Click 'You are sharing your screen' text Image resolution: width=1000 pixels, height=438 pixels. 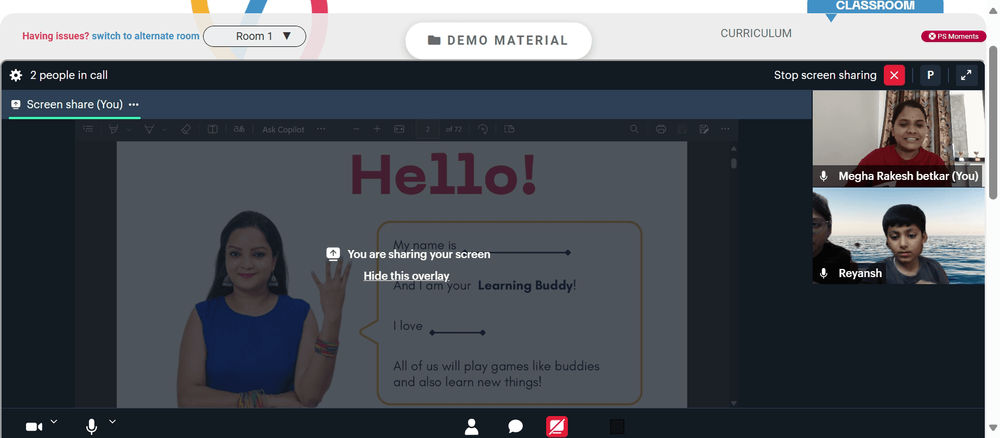[x=419, y=254]
